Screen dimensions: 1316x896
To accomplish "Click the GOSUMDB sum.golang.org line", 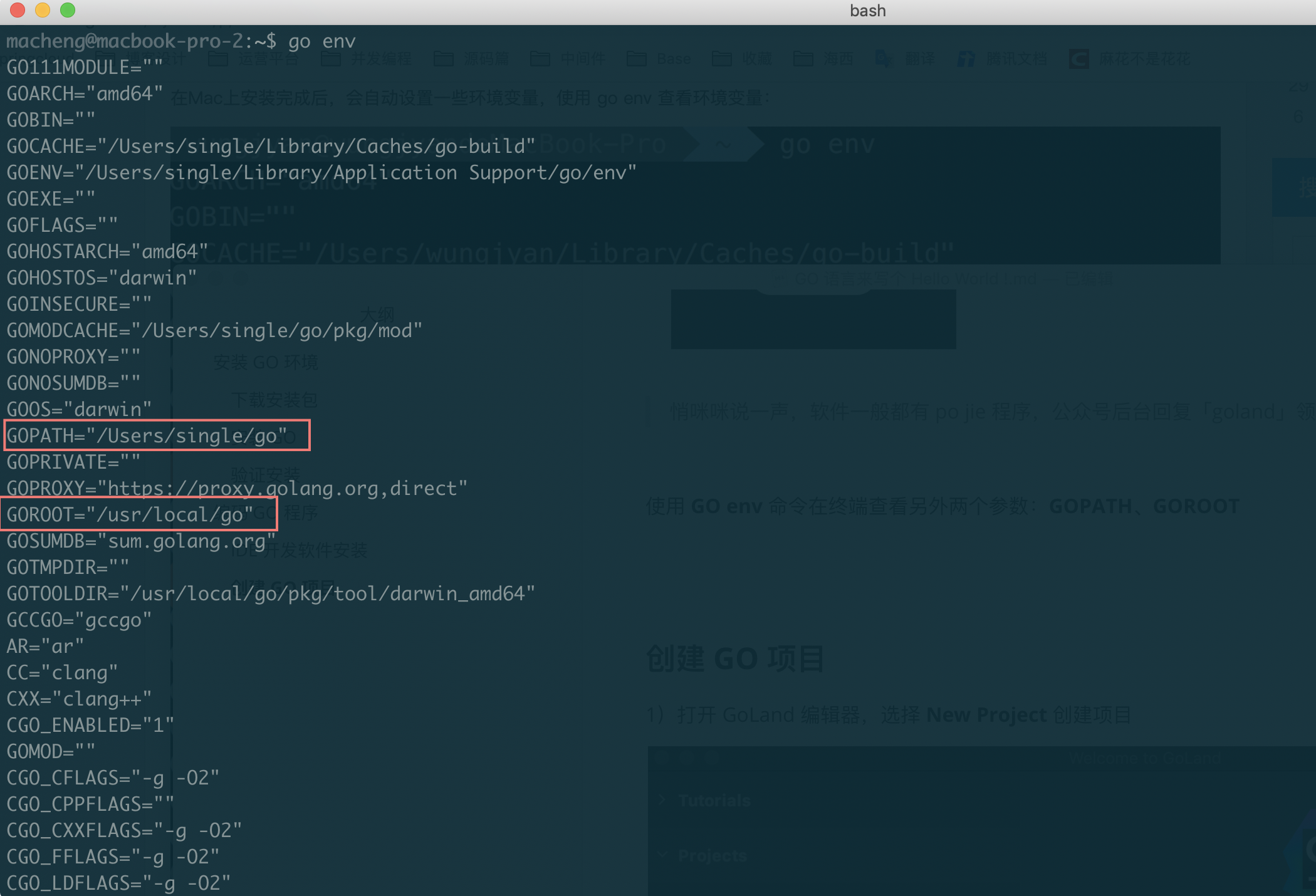I will tap(141, 541).
